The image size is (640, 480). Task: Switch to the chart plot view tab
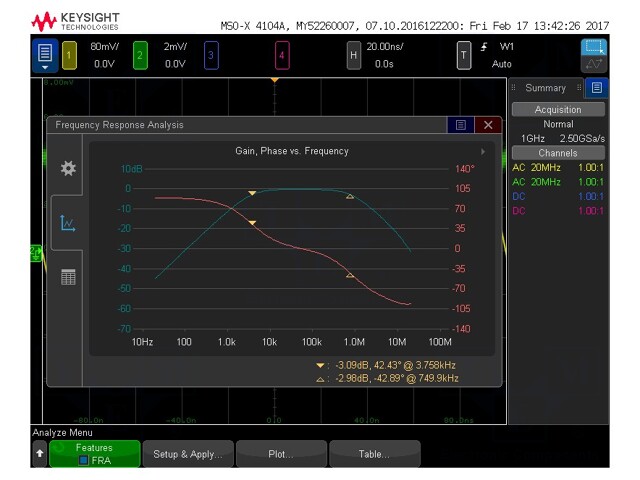(x=67, y=223)
